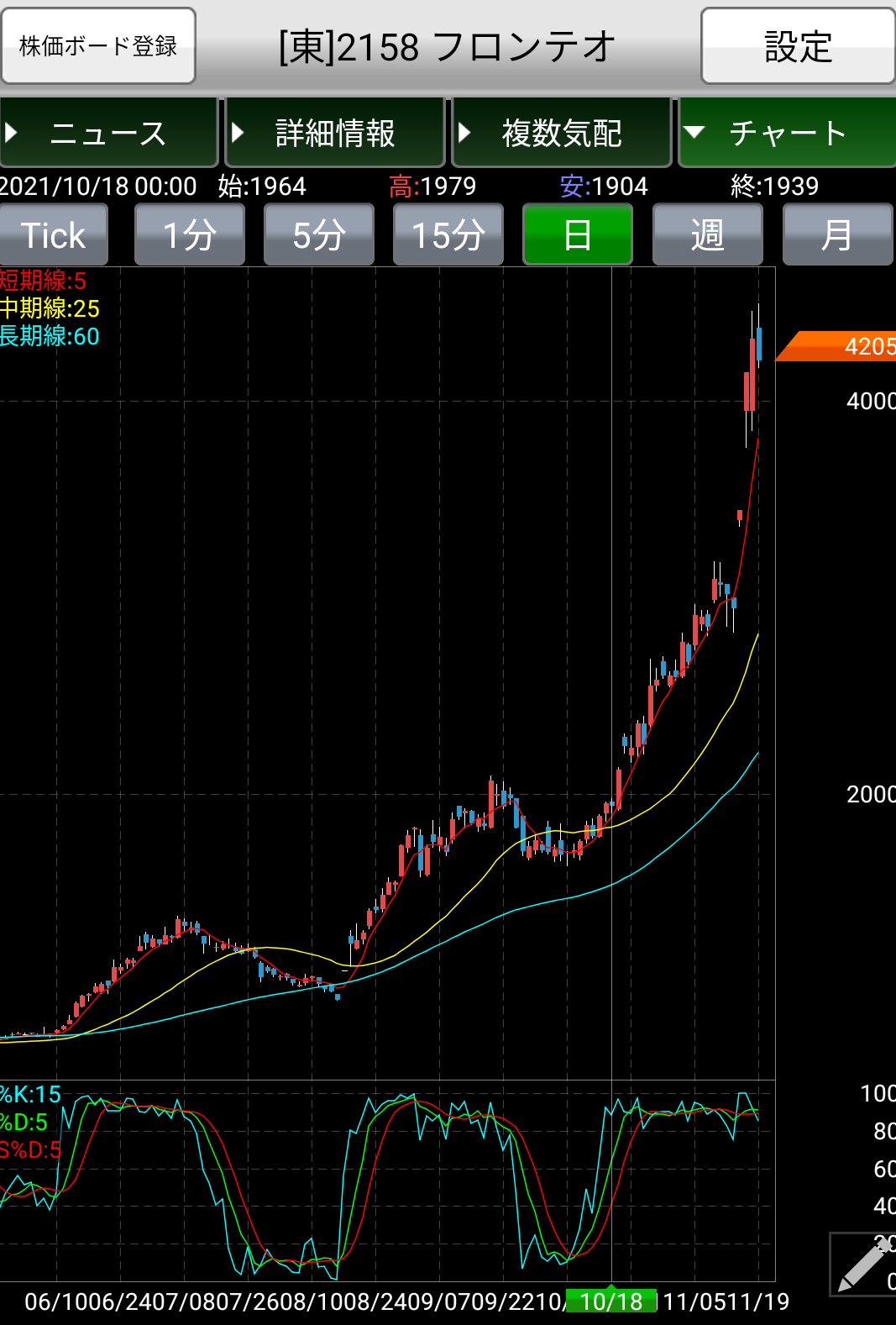Viewport: 896px width, 1325px height.
Task: Switch chart to Tick interval
Action: pyautogui.click(x=54, y=235)
